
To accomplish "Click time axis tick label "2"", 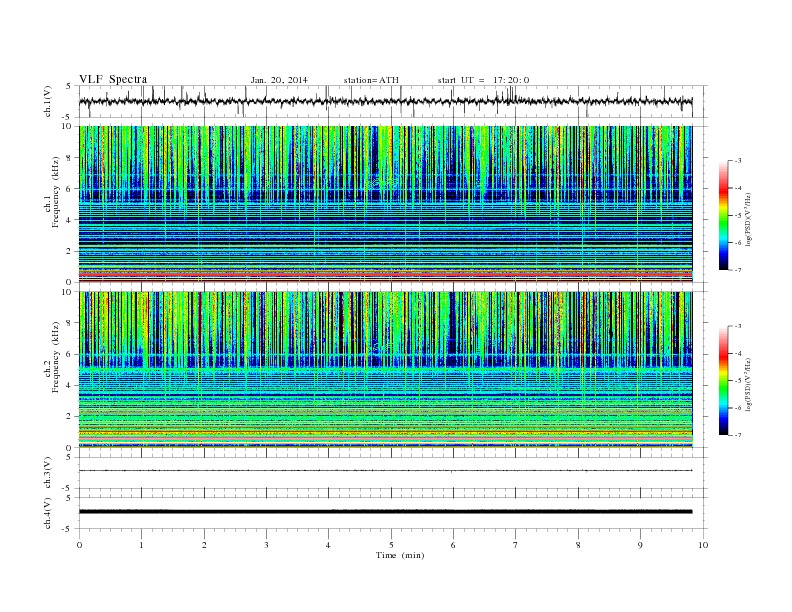I will point(204,545).
